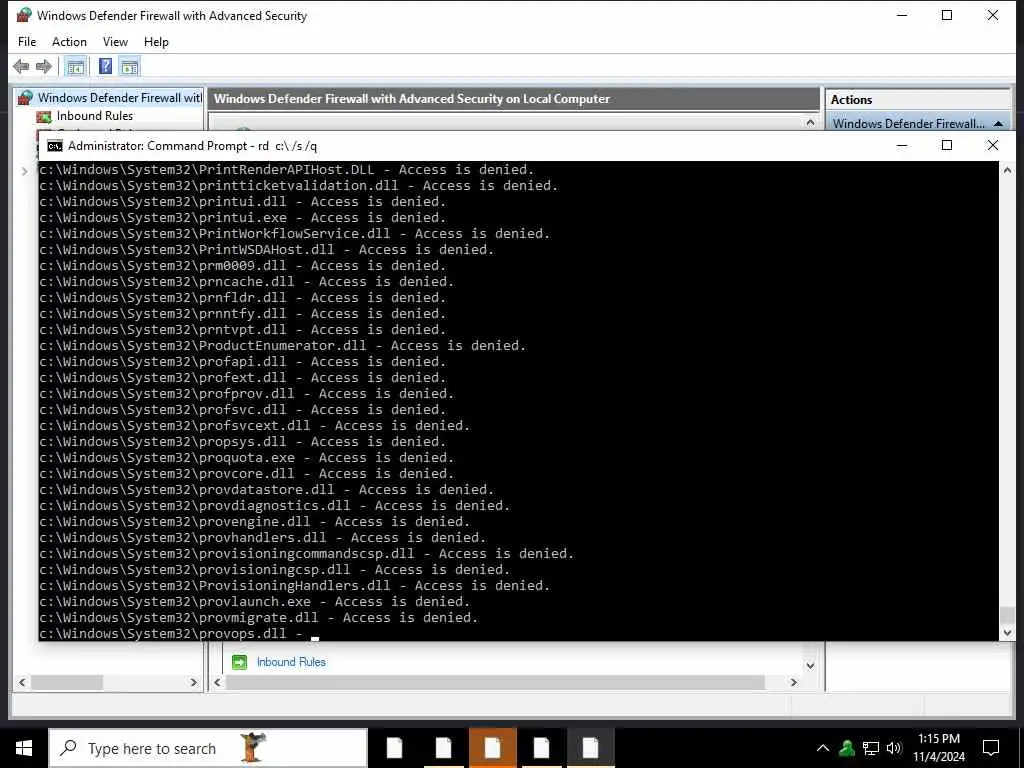Screen dimensions: 1024x768
Task: Click the first taskbar file icon
Action: pos(394,748)
